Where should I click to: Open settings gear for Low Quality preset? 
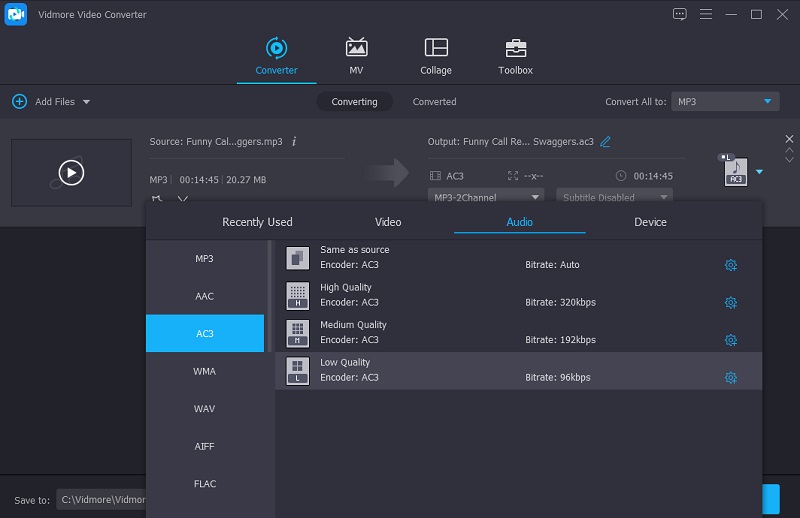tap(731, 378)
